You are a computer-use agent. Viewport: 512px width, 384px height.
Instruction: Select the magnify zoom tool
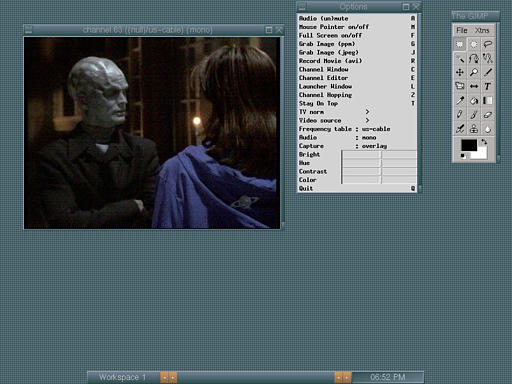(x=474, y=72)
